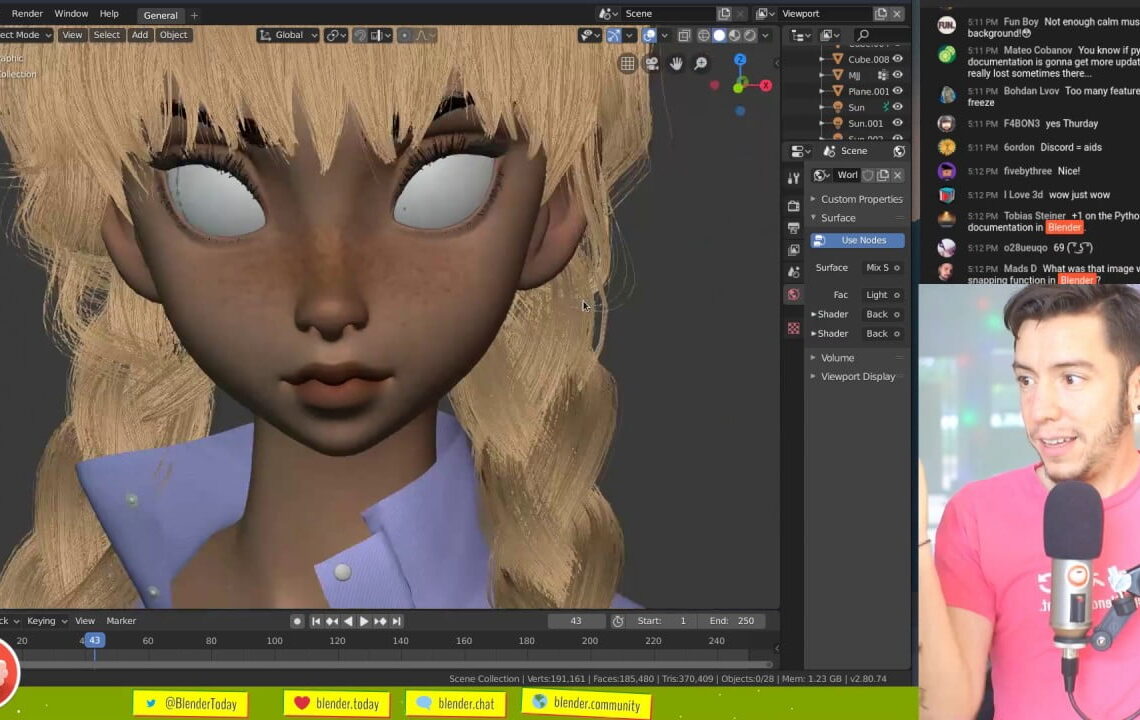Open the Object Mode dropdown

(x=25, y=35)
